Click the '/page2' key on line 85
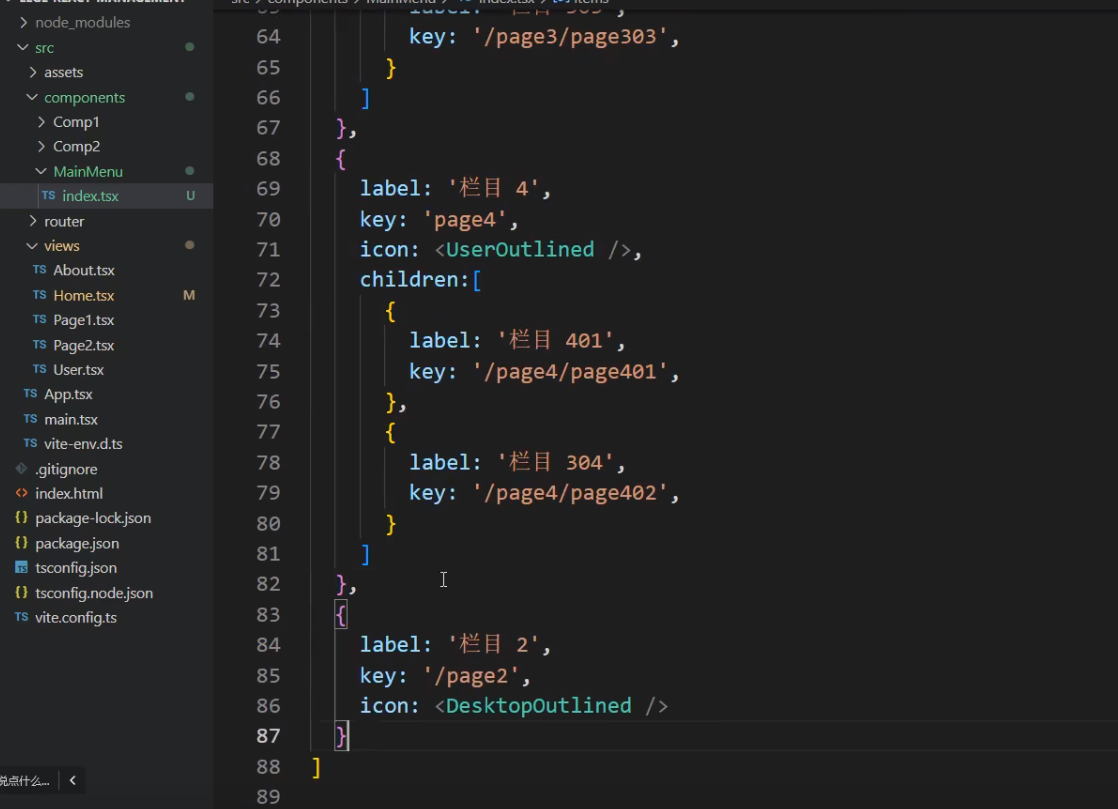This screenshot has width=1118, height=809. click(x=471, y=676)
